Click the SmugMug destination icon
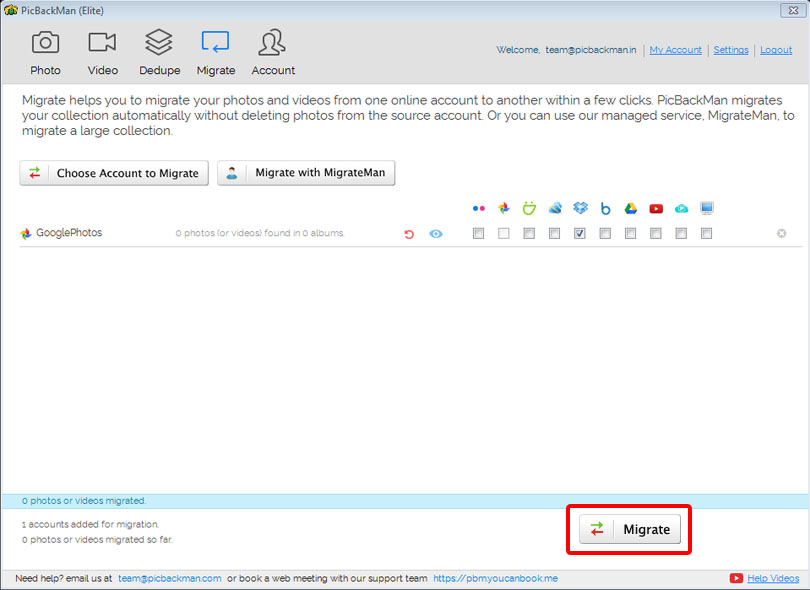This screenshot has width=810, height=590. coord(529,208)
